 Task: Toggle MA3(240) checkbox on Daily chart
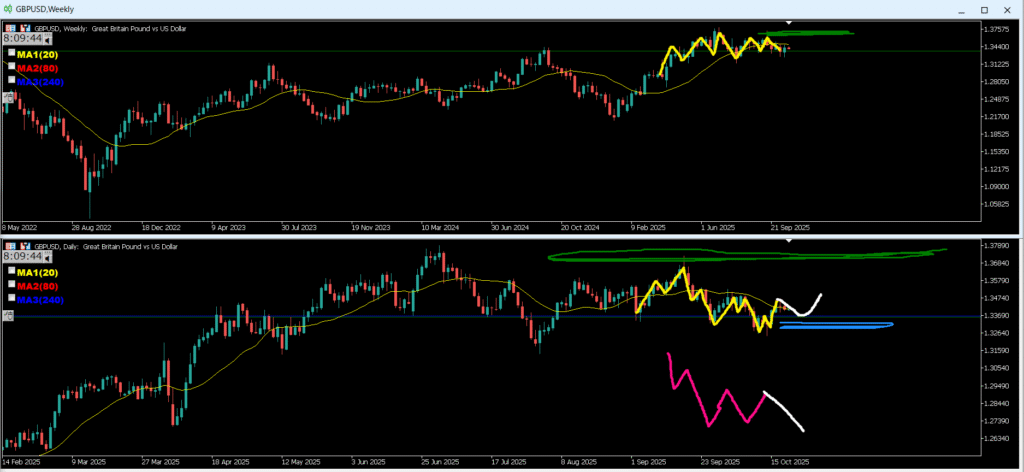pos(12,298)
